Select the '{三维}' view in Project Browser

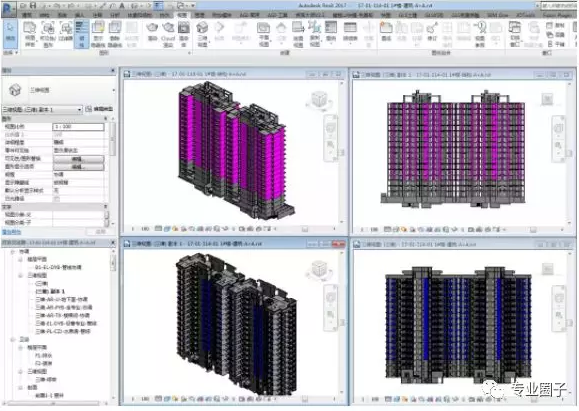(41, 284)
